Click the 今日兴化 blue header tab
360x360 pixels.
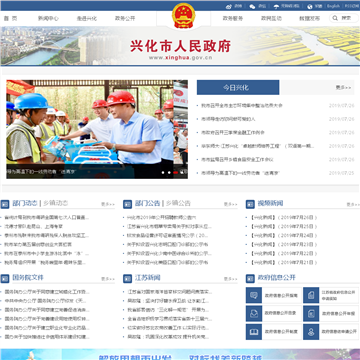[238, 87]
